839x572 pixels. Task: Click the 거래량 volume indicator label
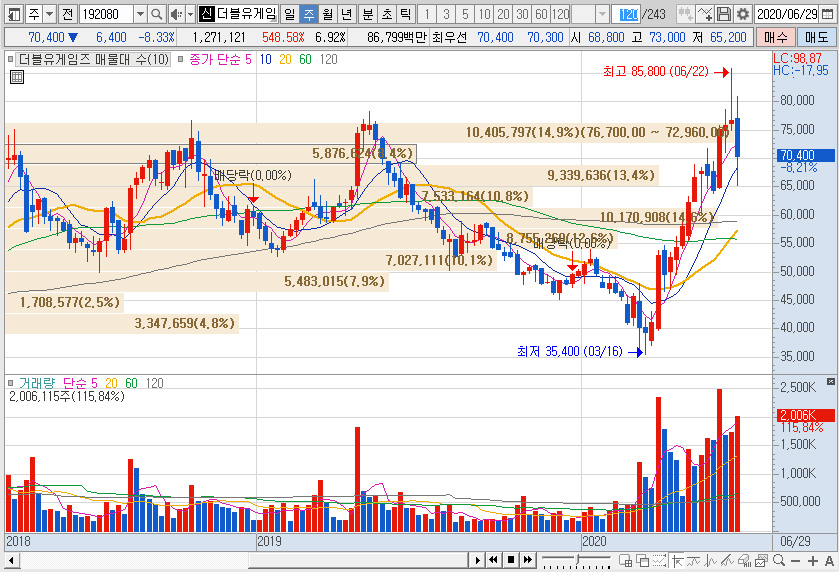(x=36, y=383)
